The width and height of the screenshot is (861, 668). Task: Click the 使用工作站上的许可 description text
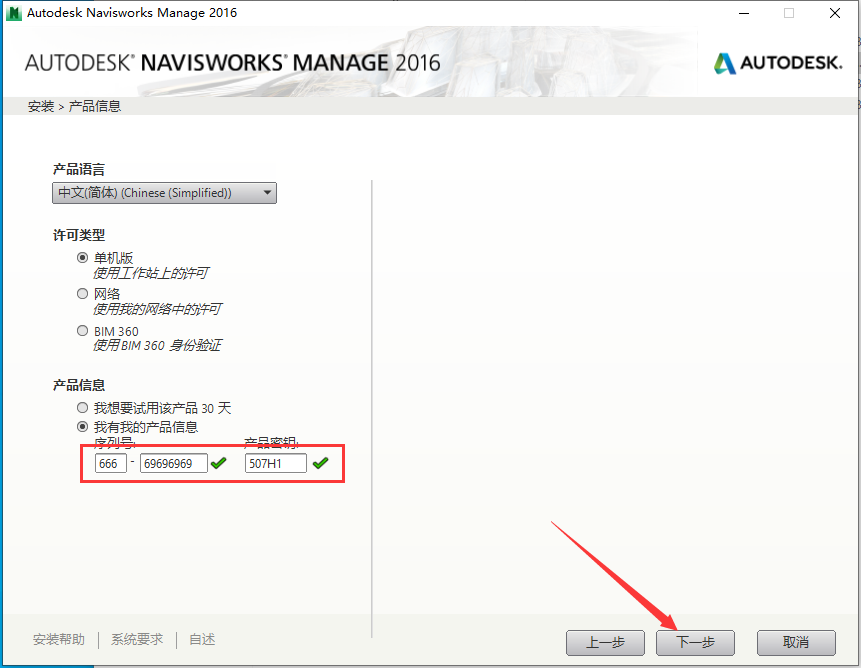coord(150,273)
